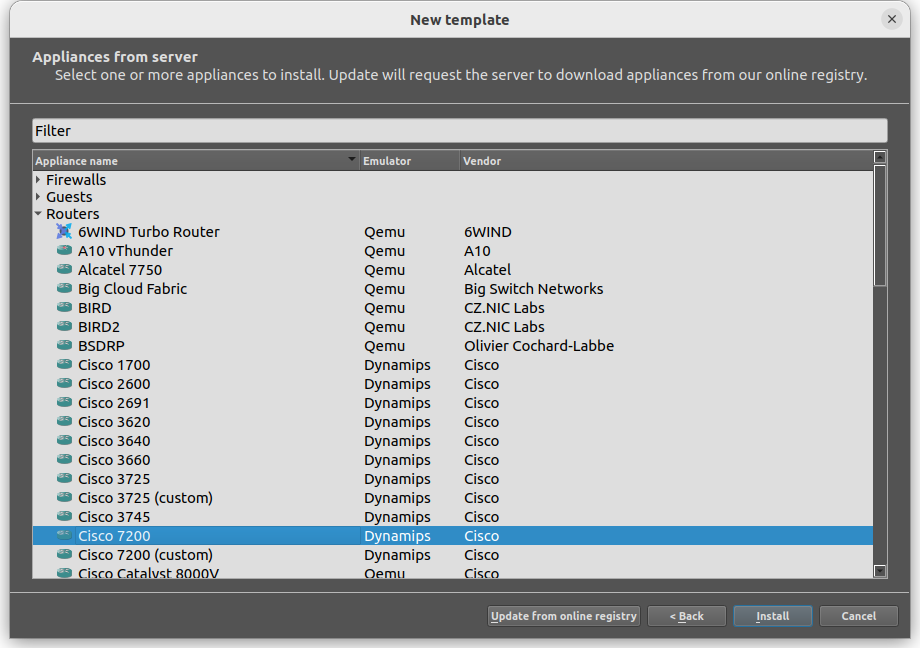Cancel the New template dialog
Viewport: 920px width, 648px height.
(x=858, y=616)
